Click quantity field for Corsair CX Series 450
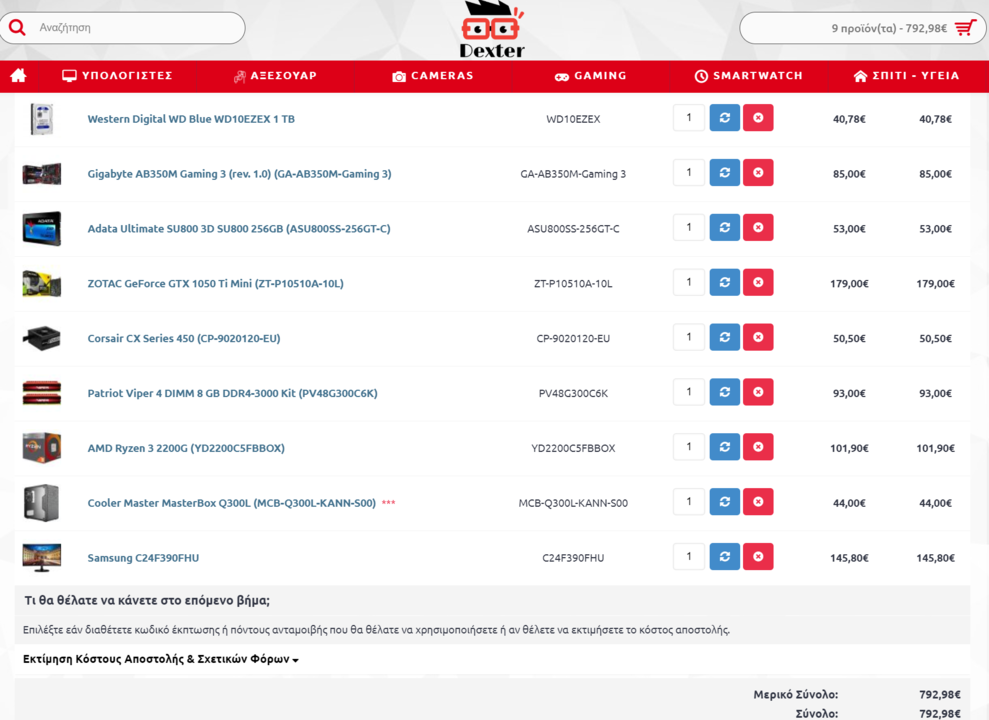 pos(689,337)
